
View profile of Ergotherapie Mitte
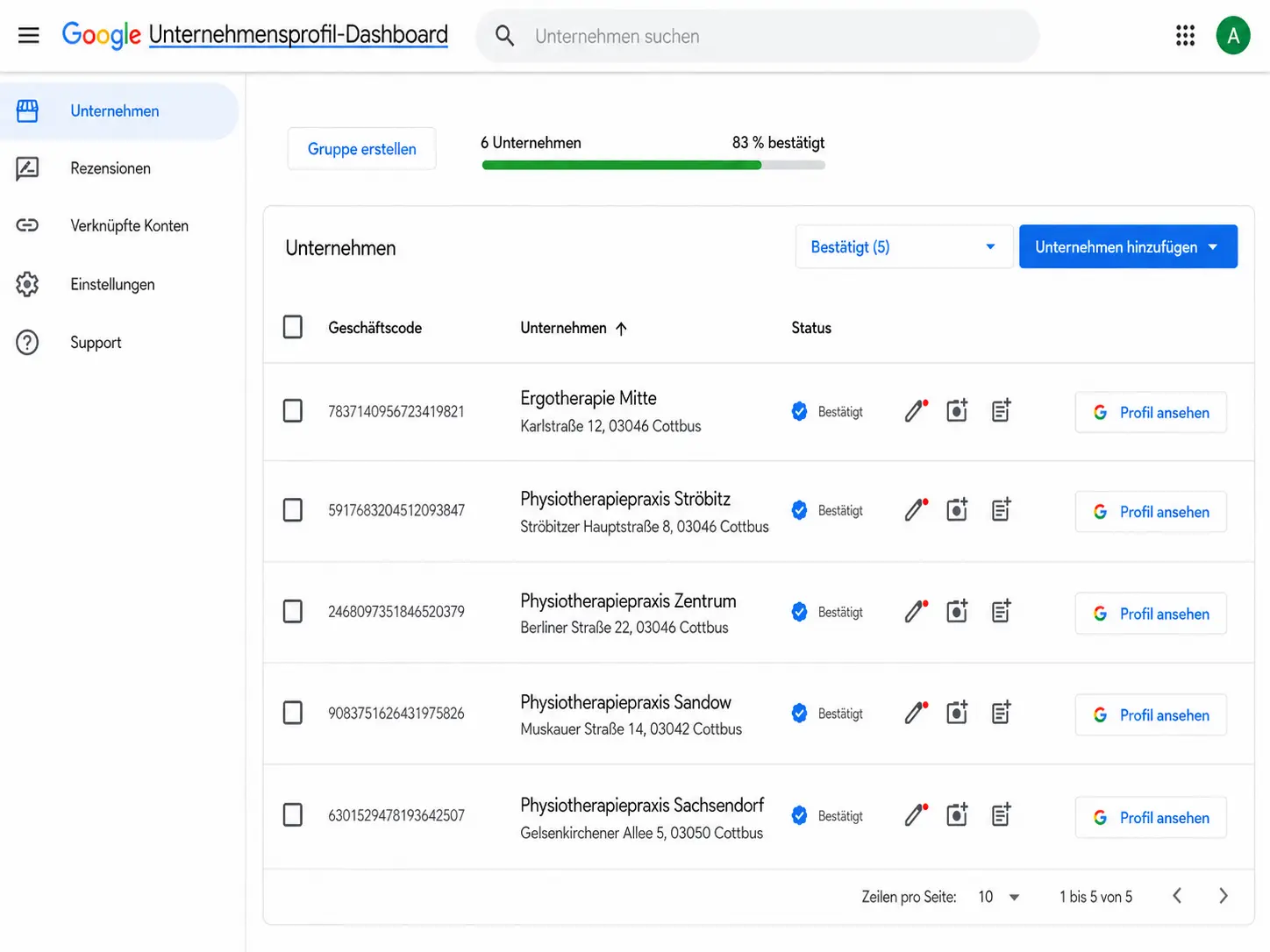[1151, 413]
